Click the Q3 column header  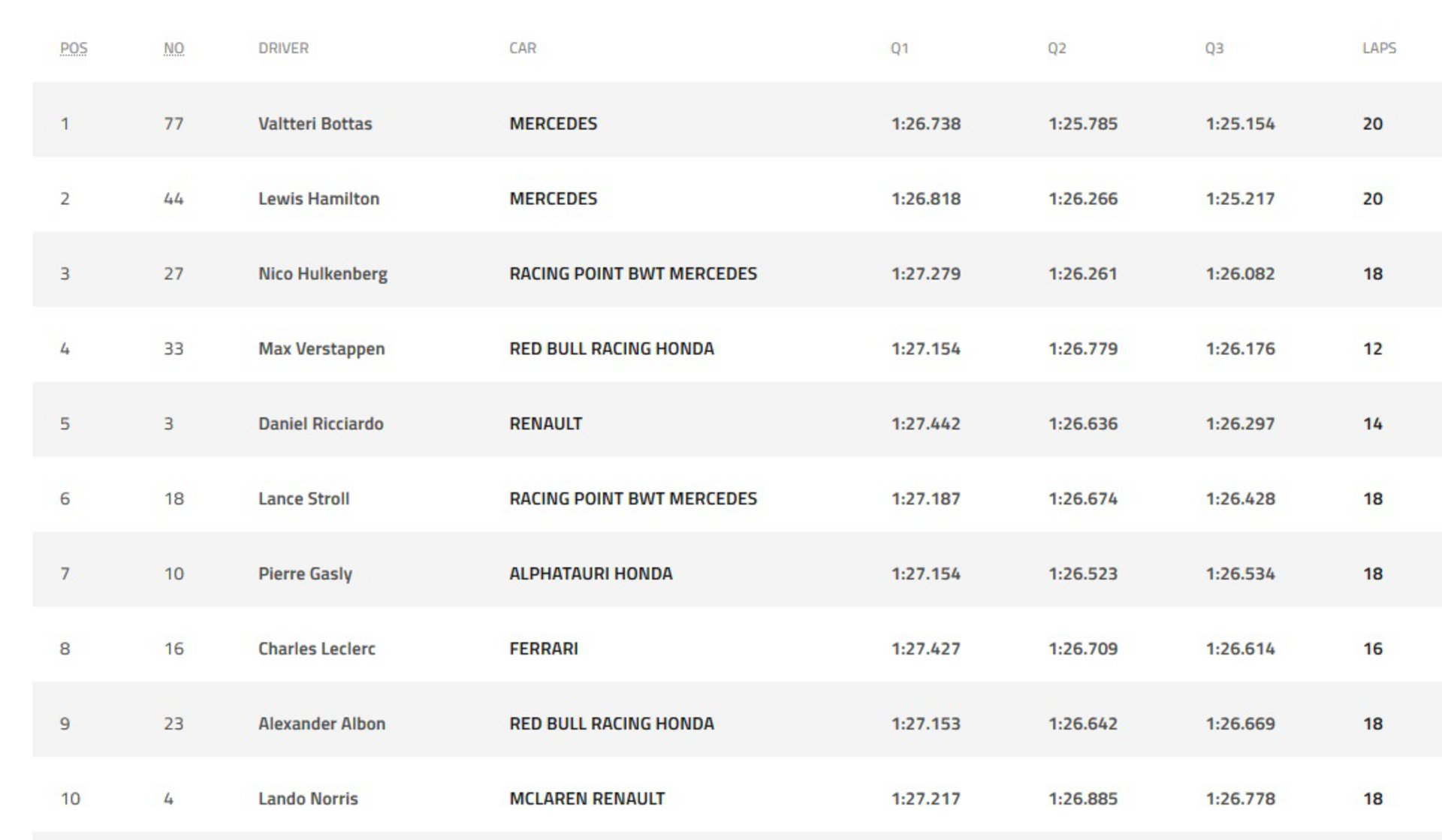click(x=1214, y=48)
